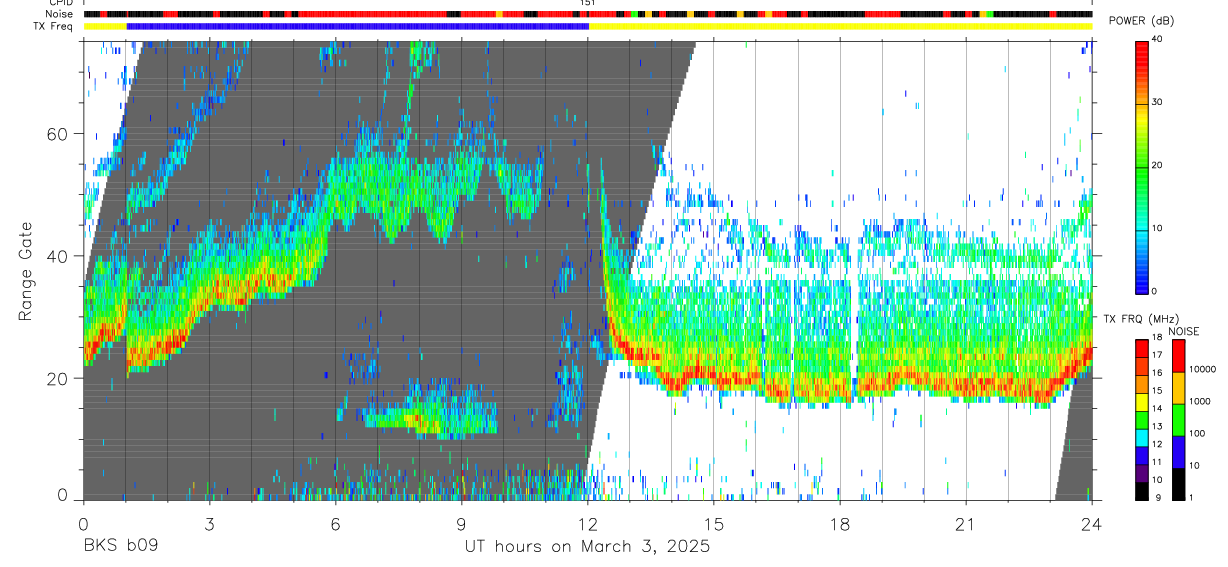Viewport: 1228px width, 567px height.
Task: Click the y-axis tick label '60'
Action: [59, 134]
